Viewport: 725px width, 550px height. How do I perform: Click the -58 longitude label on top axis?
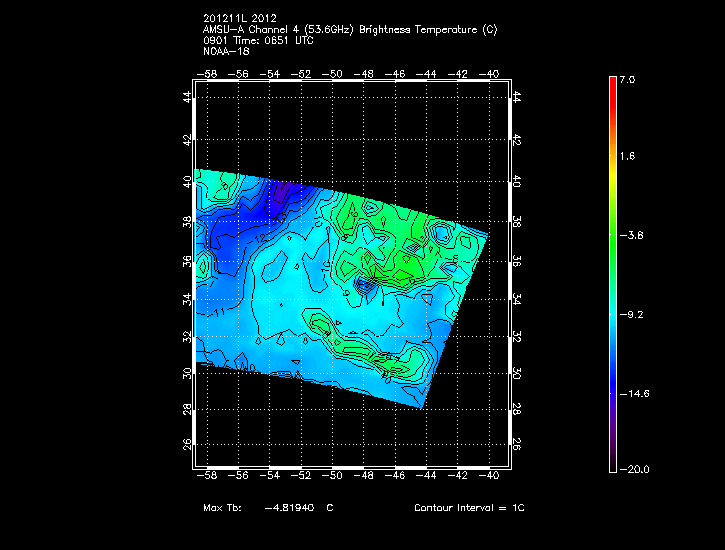208,74
